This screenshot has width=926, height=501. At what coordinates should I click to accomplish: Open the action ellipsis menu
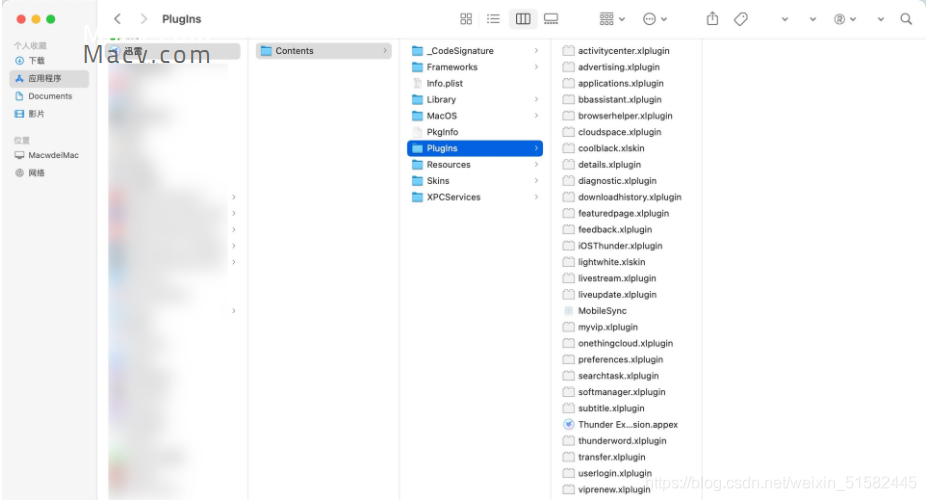click(x=655, y=19)
